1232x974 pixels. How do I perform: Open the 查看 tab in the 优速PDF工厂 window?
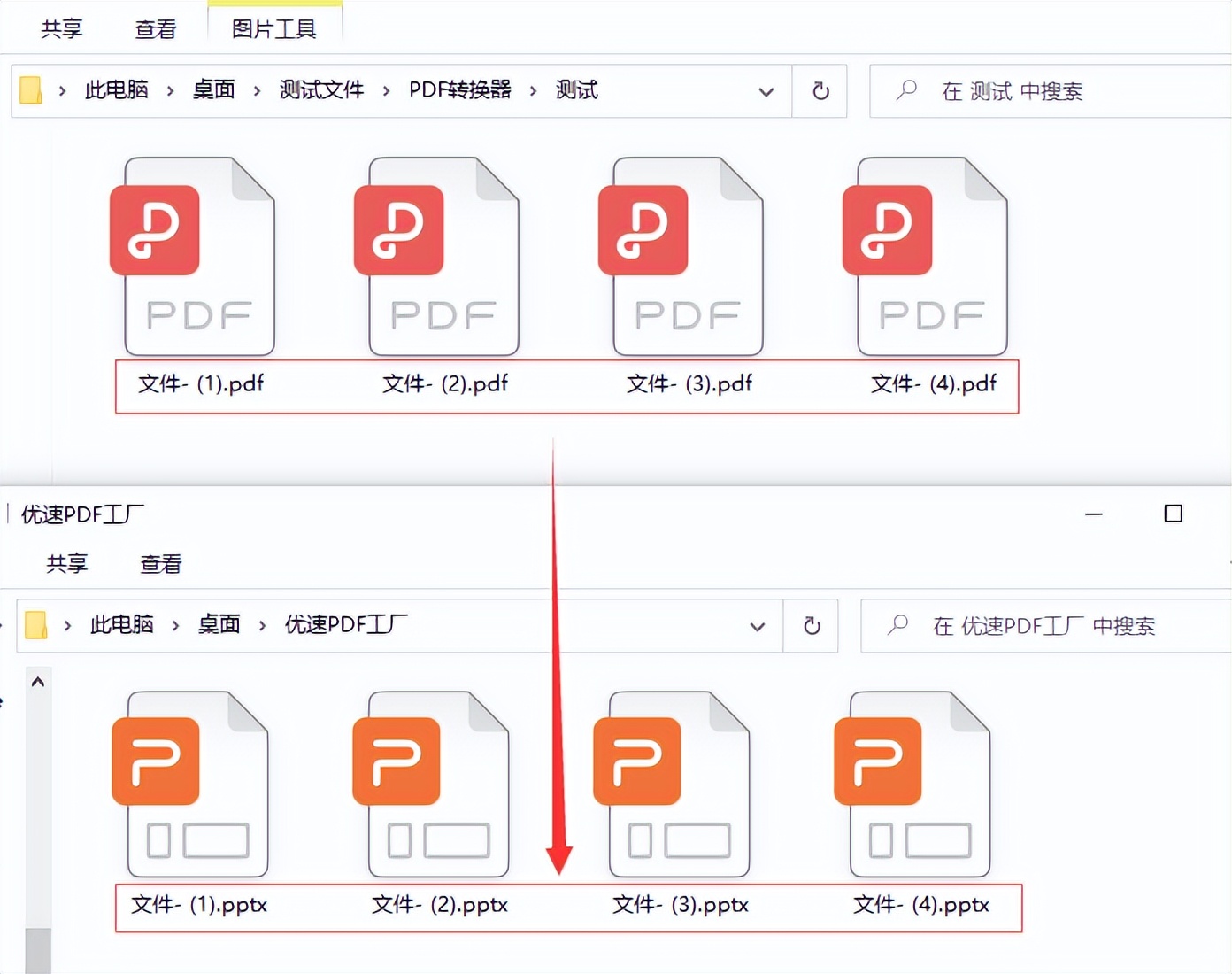(x=161, y=563)
